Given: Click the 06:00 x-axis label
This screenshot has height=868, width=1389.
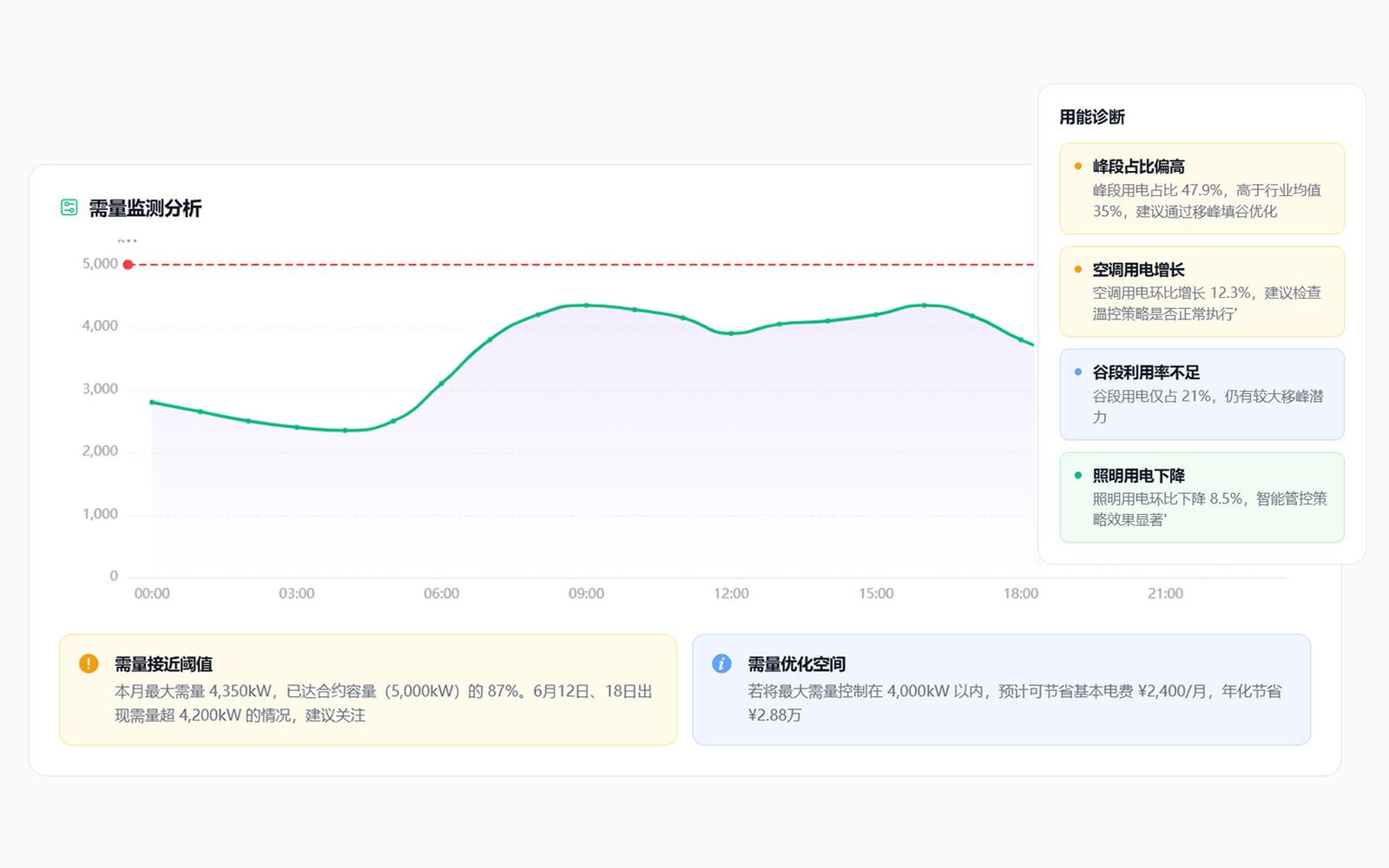Looking at the screenshot, I should (441, 594).
